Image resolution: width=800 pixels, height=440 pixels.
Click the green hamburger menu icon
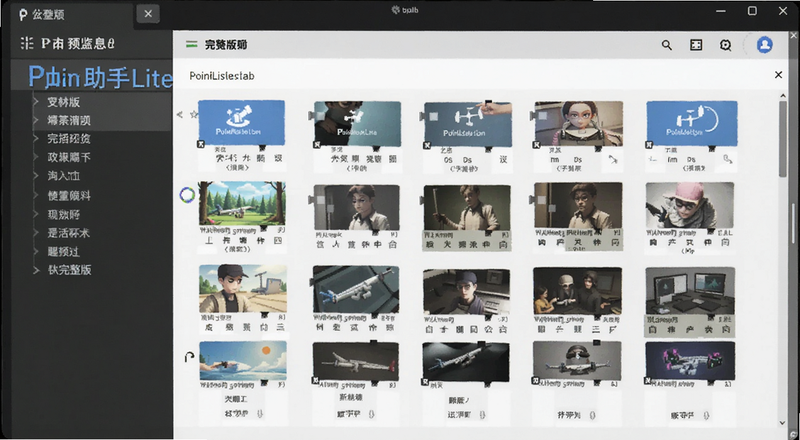coord(192,44)
